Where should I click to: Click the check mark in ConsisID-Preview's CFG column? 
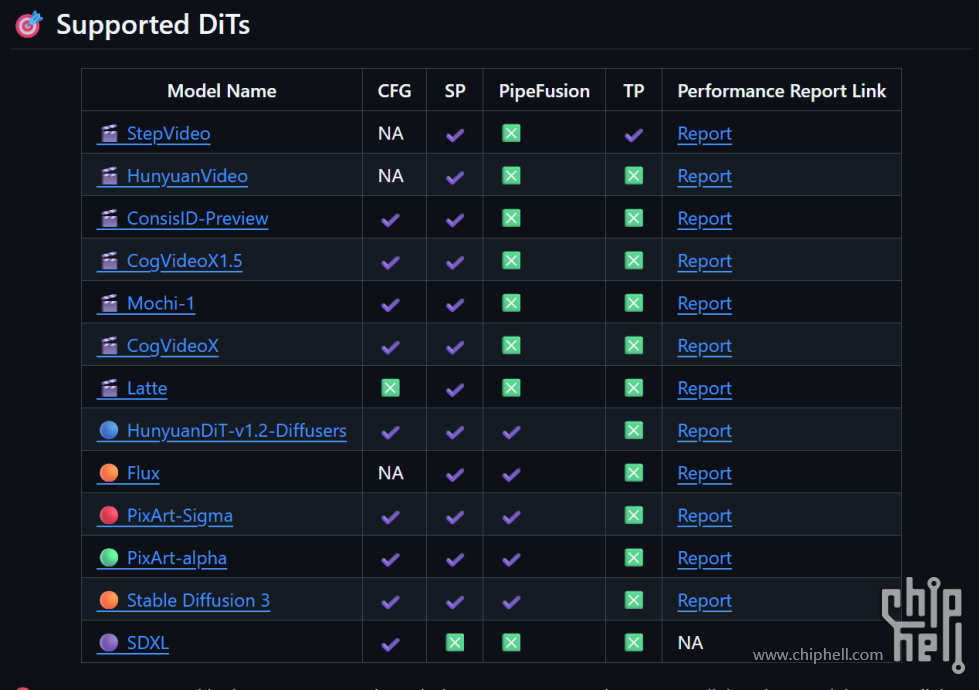[x=390, y=220]
